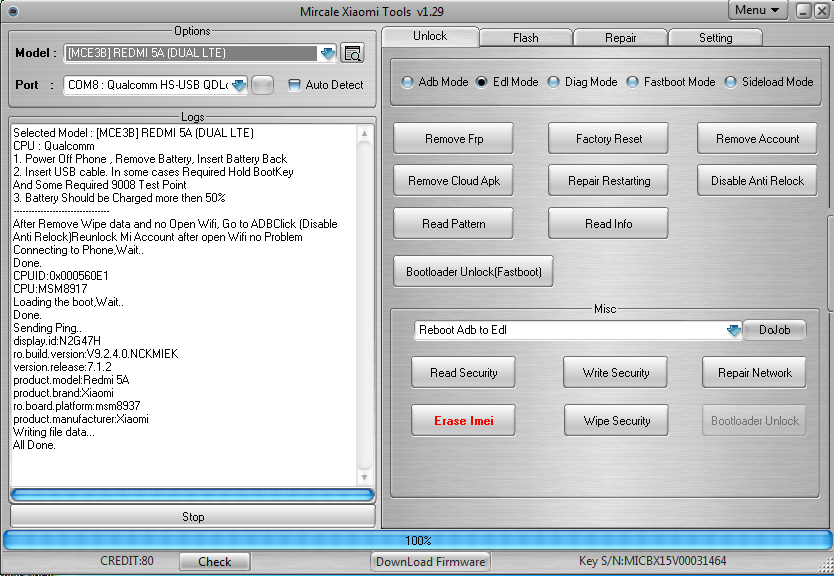The width and height of the screenshot is (834, 576).
Task: Click log line 'version.release:7.1.2'
Action: [62, 367]
